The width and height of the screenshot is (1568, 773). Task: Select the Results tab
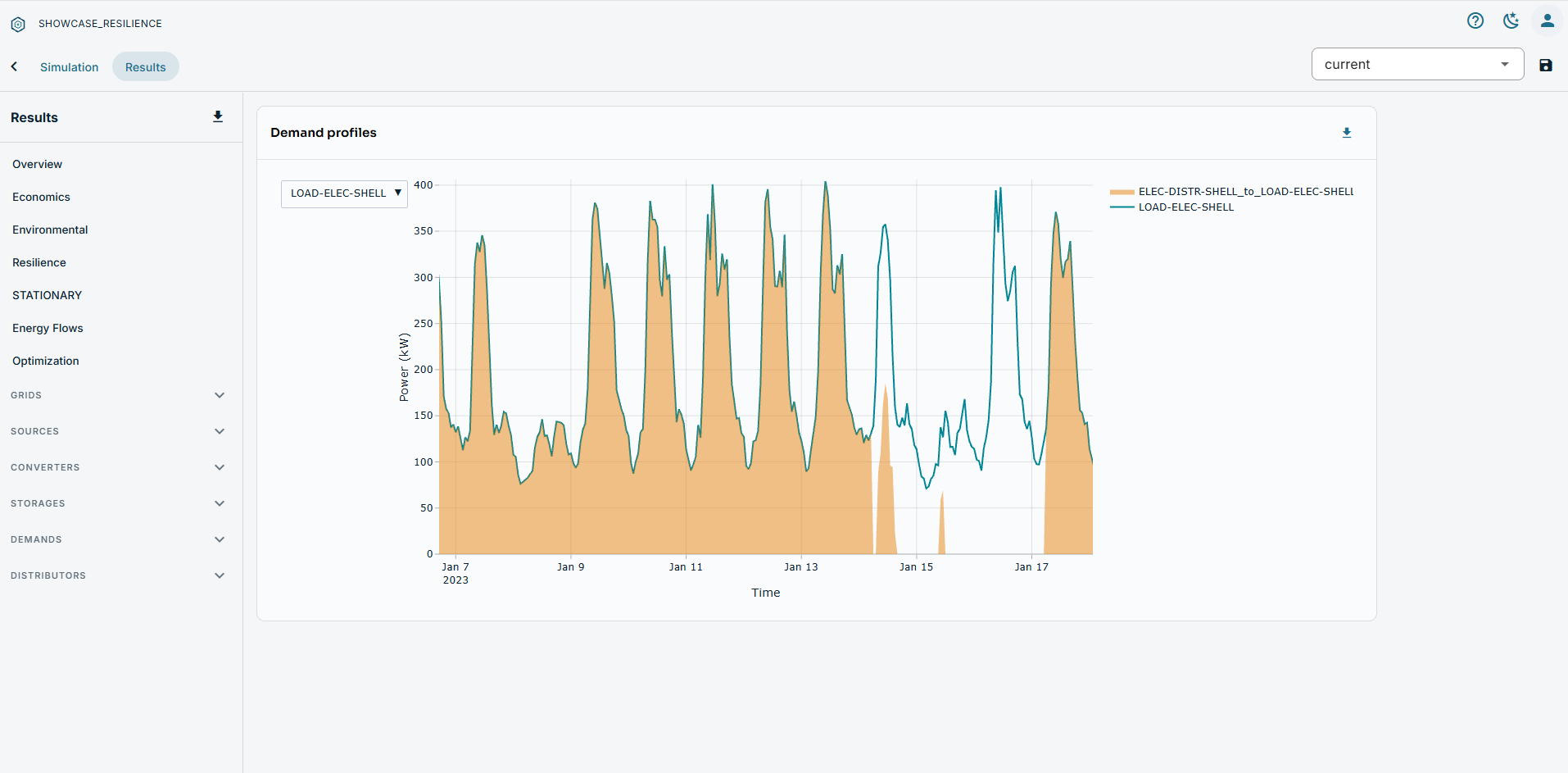[145, 67]
